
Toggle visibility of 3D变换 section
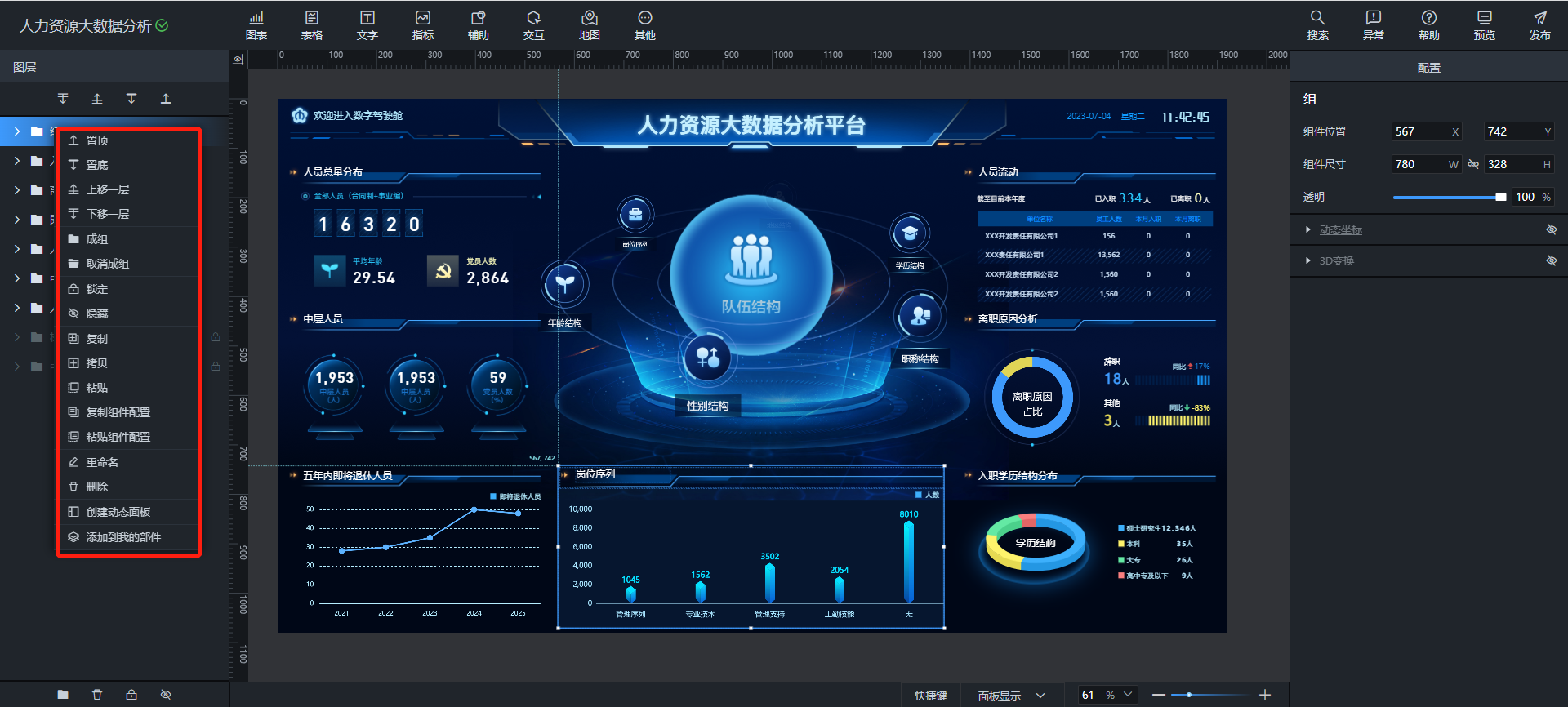1551,260
